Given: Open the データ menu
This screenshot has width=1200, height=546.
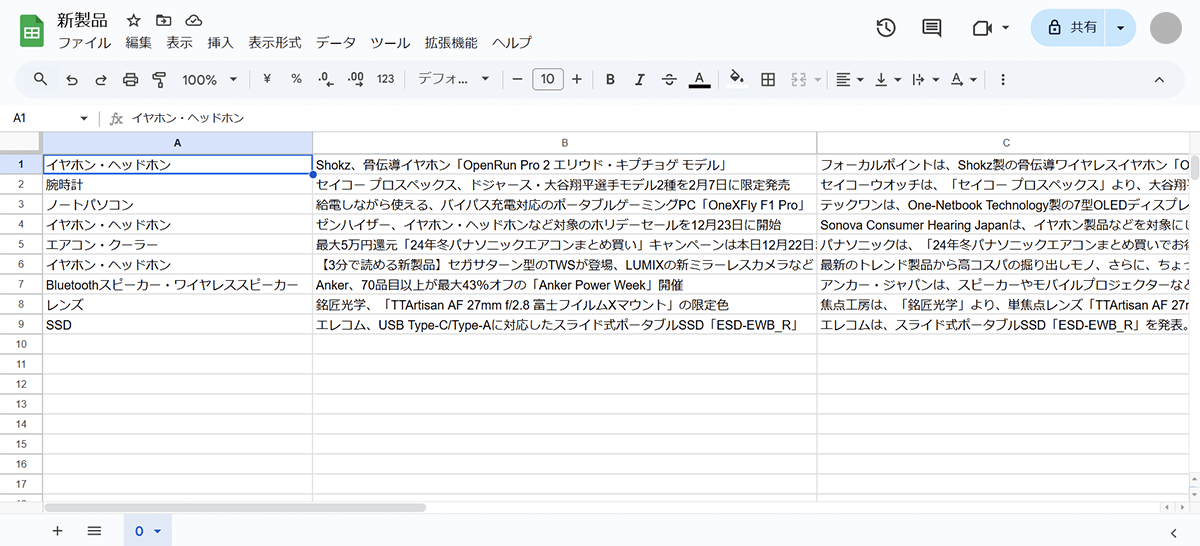Looking at the screenshot, I should [x=335, y=43].
